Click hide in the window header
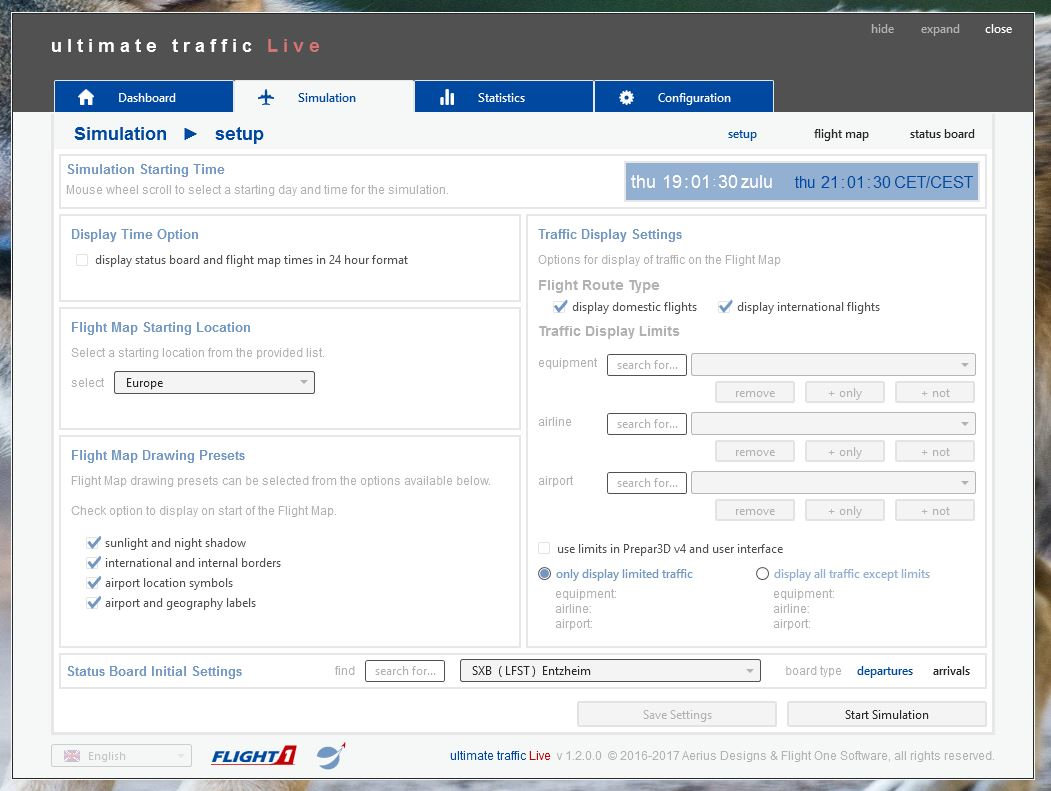Image resolution: width=1051 pixels, height=791 pixels. pyautogui.click(x=882, y=29)
